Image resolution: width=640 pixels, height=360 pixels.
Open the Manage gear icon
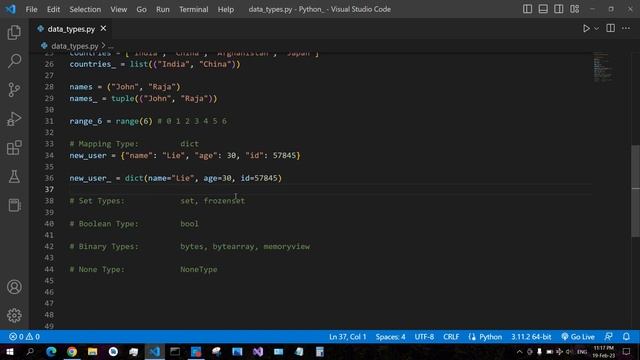14,315
